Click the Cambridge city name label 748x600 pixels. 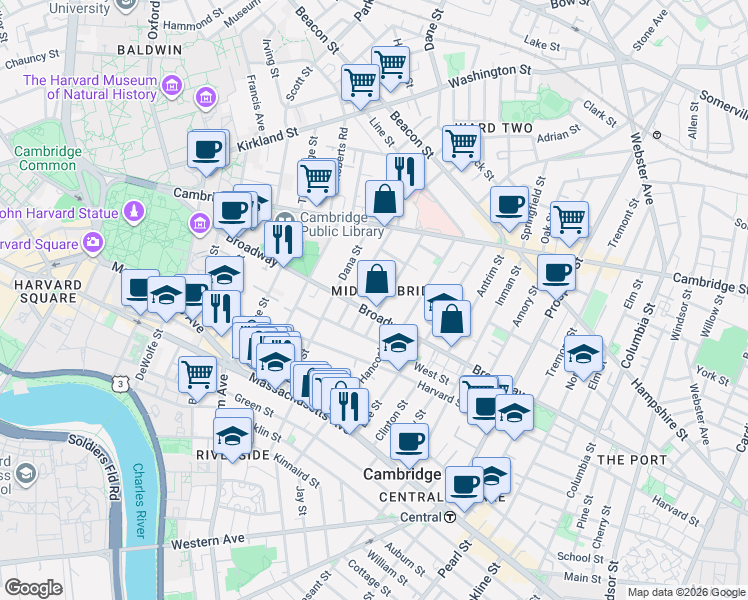(402, 474)
